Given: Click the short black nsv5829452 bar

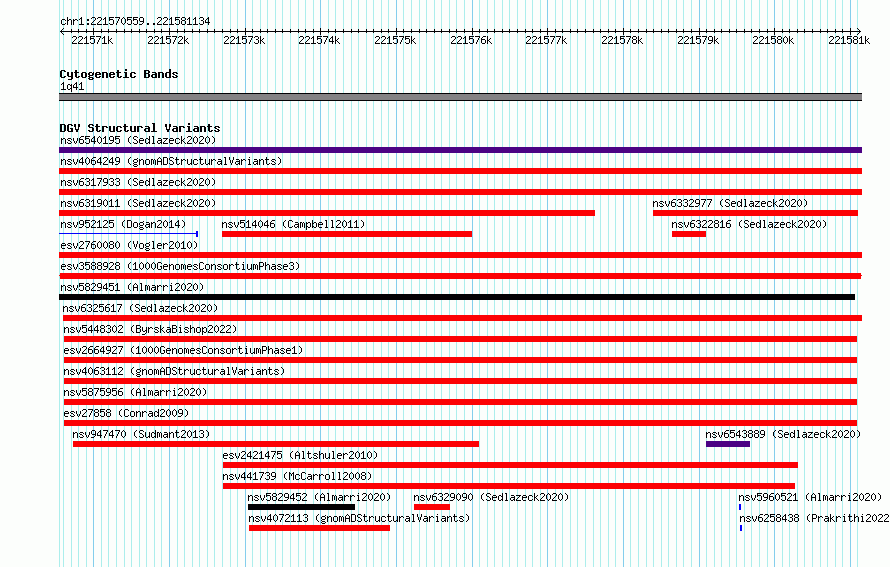Looking at the screenshot, I should coord(301,507).
